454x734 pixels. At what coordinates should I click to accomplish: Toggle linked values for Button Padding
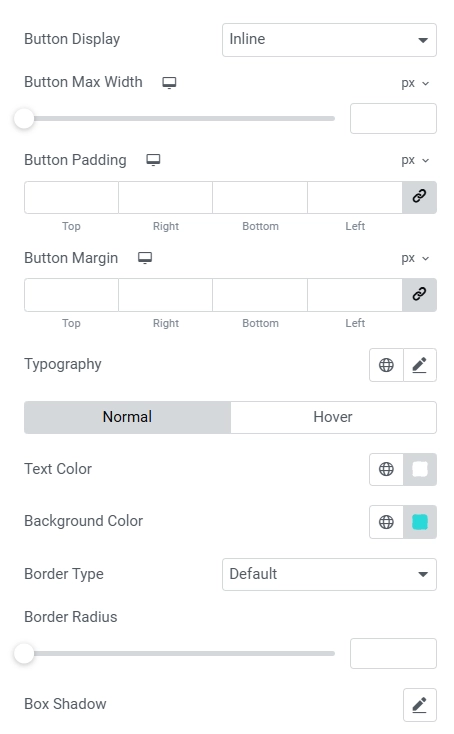click(x=419, y=197)
